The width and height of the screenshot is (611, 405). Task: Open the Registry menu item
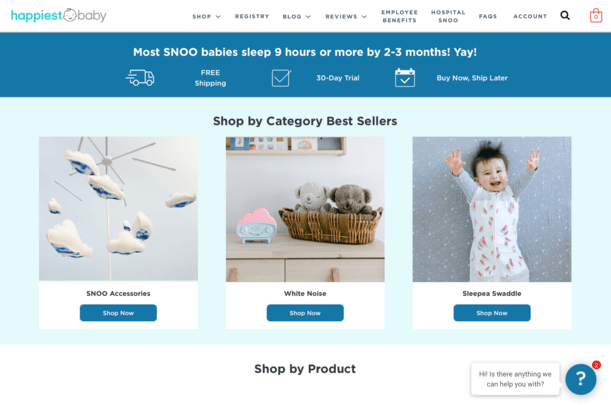(252, 16)
